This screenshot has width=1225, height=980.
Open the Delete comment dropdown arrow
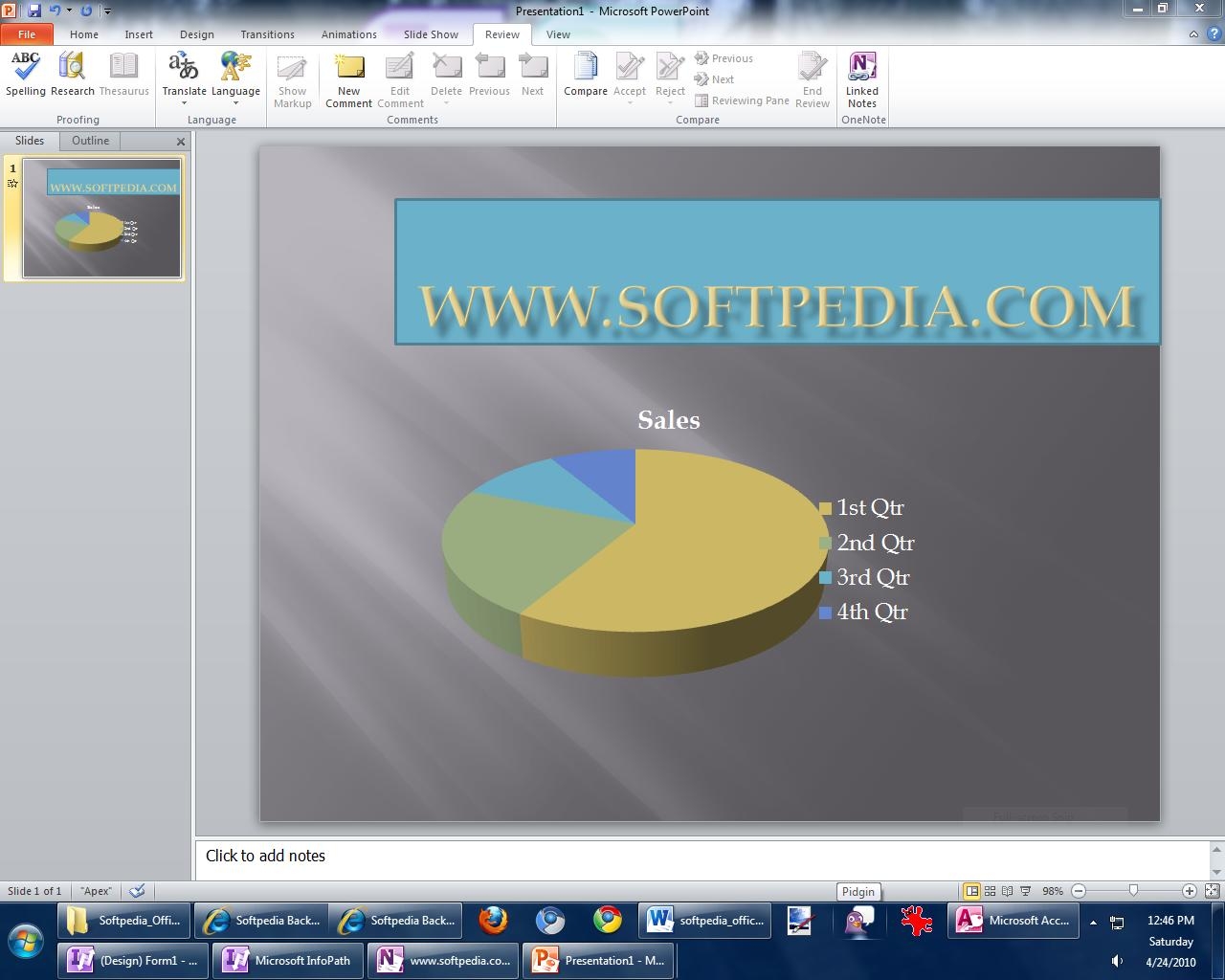[446, 103]
